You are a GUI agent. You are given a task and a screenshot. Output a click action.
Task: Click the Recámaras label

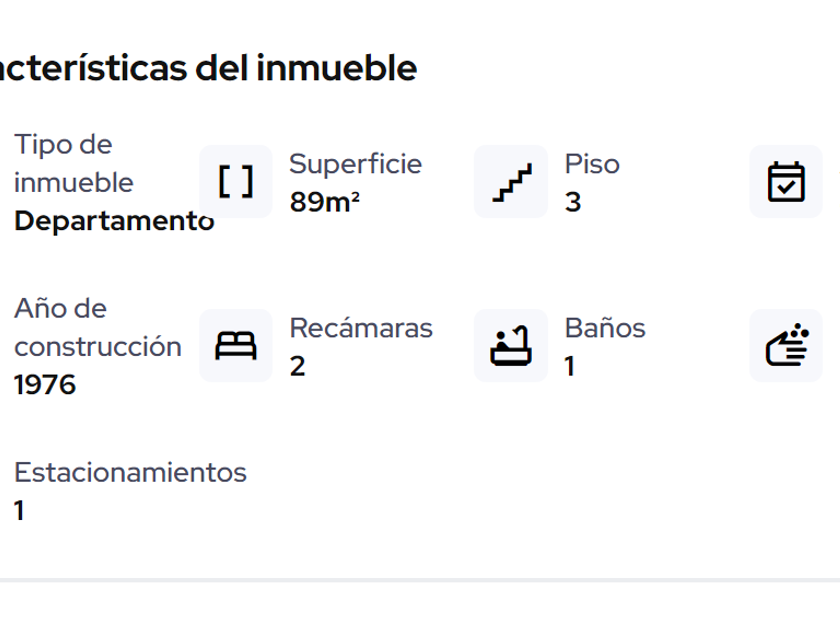[361, 328]
